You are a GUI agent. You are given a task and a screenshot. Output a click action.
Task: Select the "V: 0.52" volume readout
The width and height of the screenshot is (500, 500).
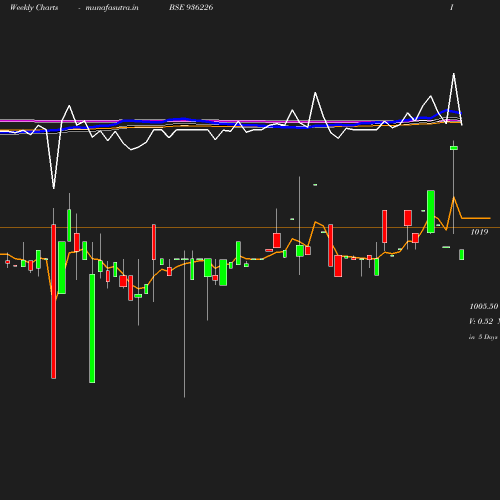(481, 321)
